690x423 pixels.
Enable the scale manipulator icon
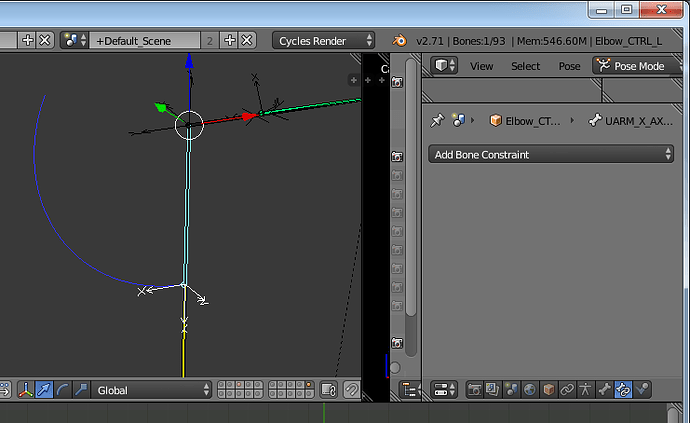81,390
